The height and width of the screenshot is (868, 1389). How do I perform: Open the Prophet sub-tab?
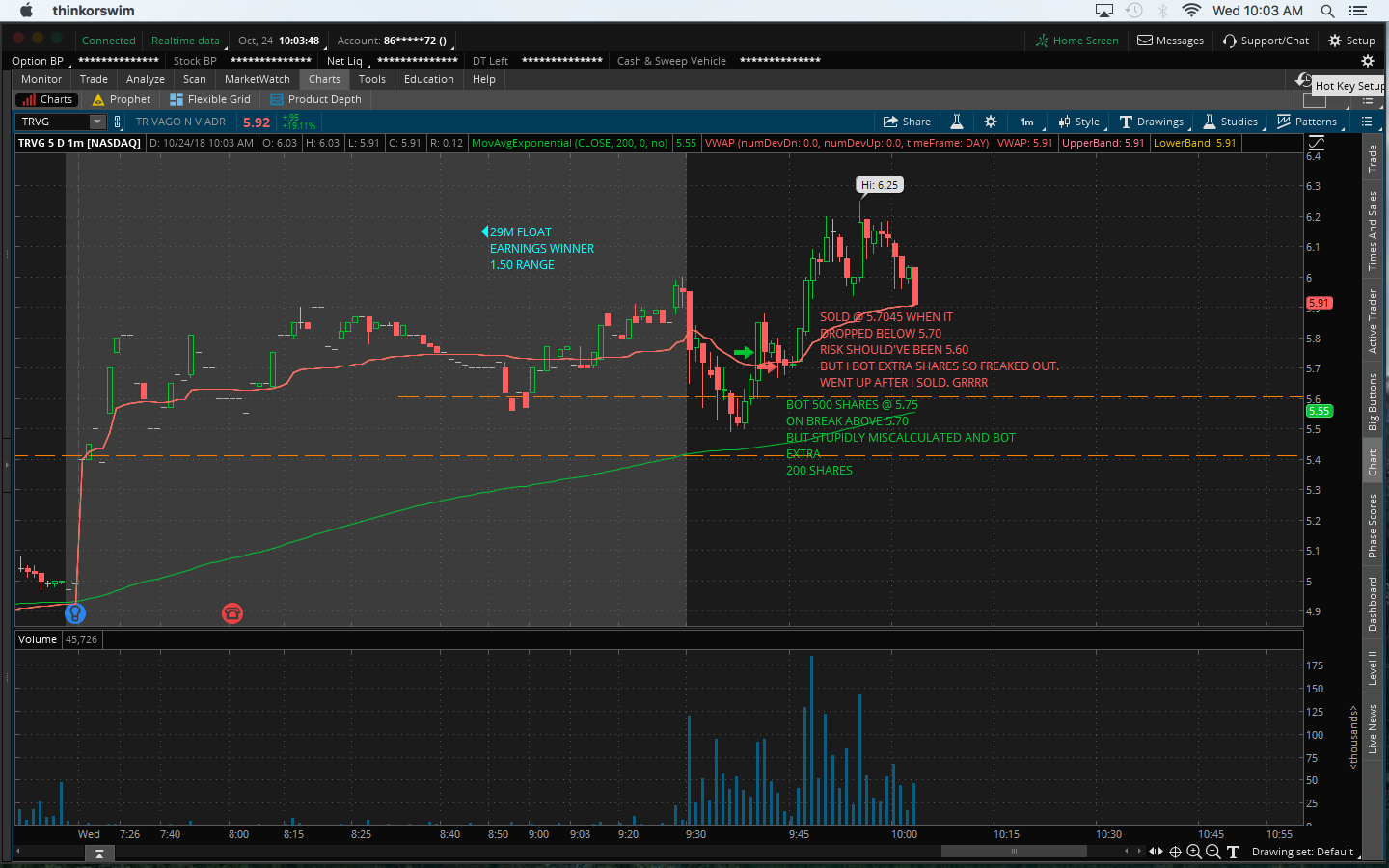122,99
